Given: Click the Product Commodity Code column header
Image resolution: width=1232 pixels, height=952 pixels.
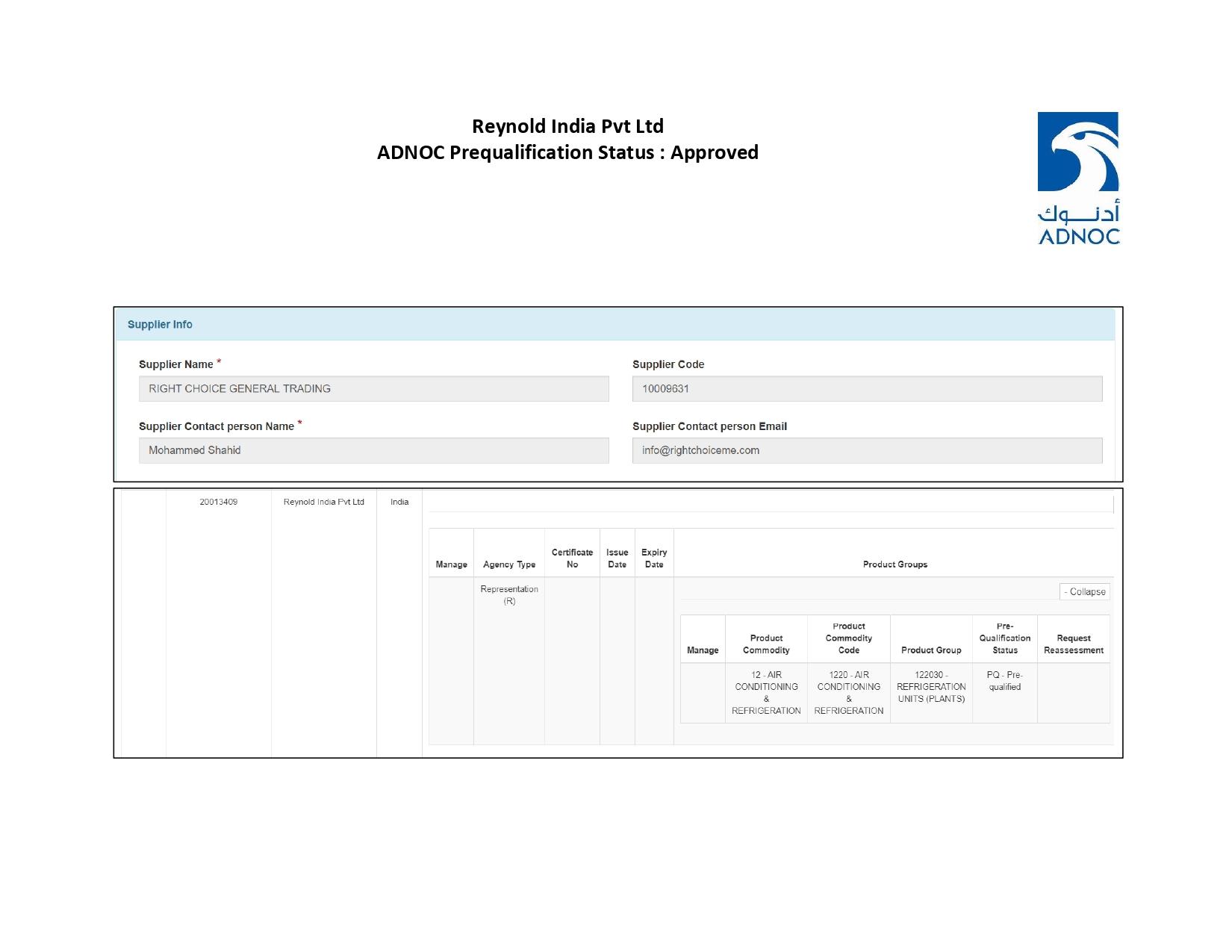Looking at the screenshot, I should click(849, 638).
